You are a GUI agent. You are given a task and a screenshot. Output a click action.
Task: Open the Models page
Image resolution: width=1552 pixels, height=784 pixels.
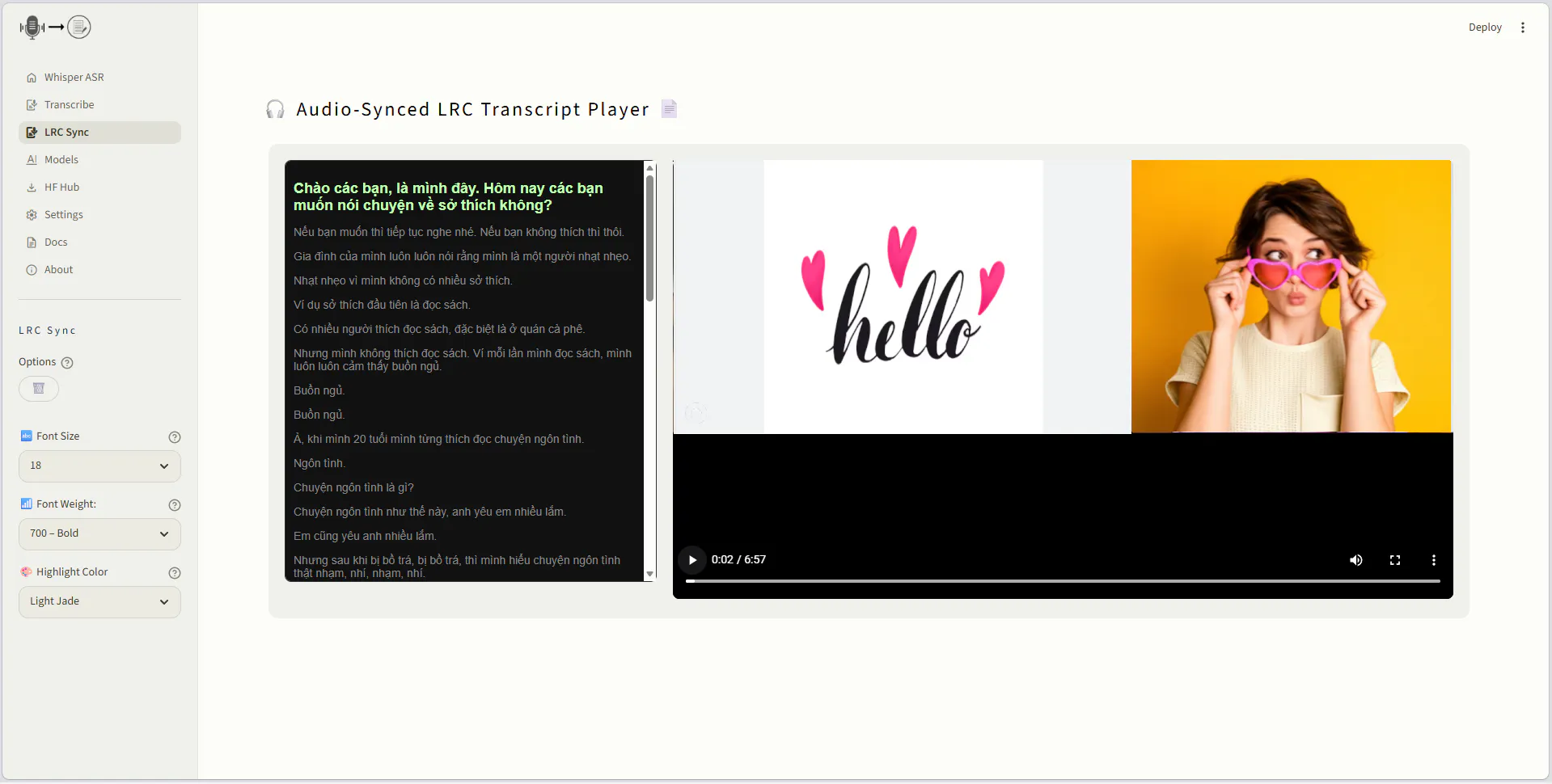(x=99, y=160)
